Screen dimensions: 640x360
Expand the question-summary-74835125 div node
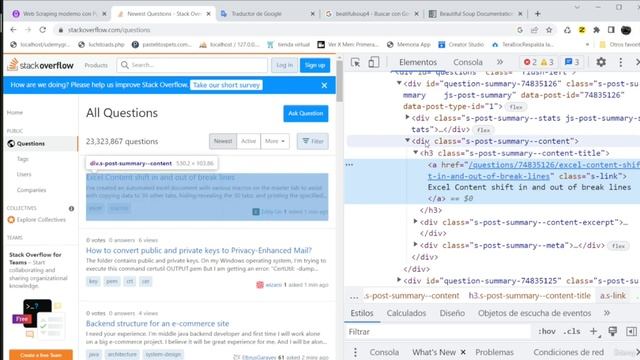399,280
